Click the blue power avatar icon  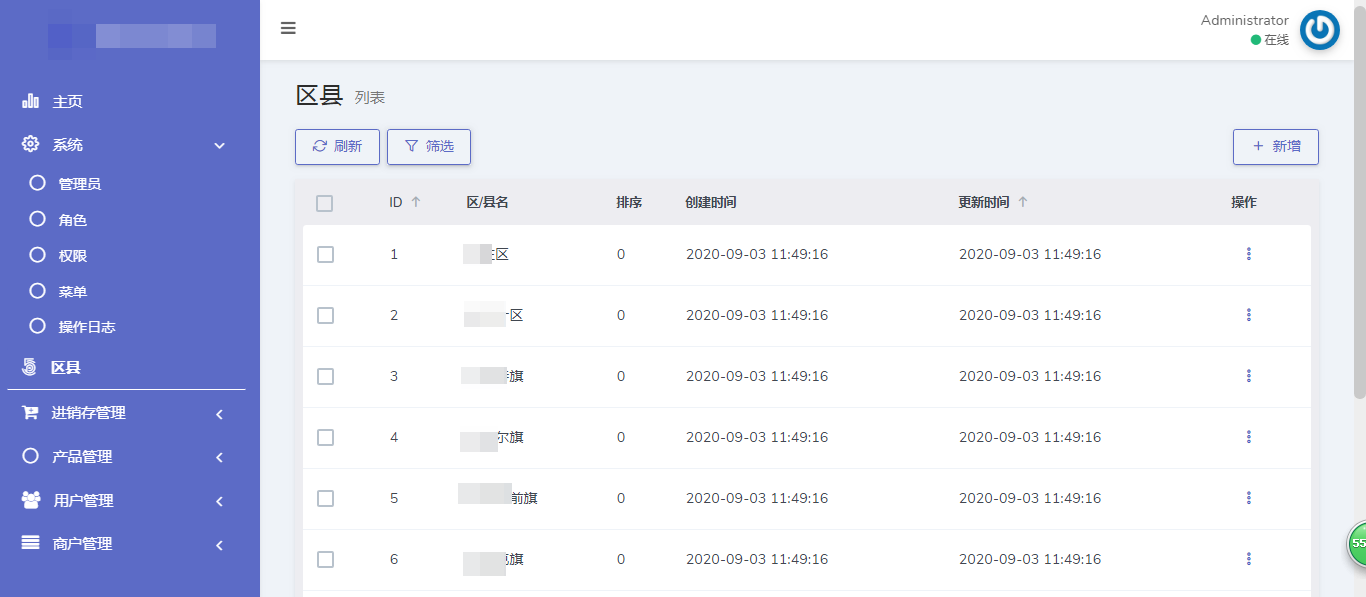(x=1319, y=30)
